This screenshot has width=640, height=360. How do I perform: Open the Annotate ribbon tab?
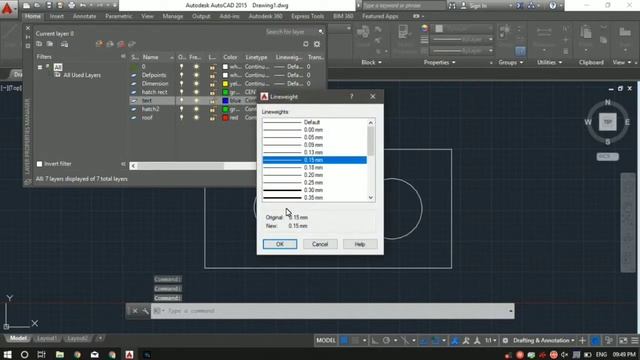[84, 16]
